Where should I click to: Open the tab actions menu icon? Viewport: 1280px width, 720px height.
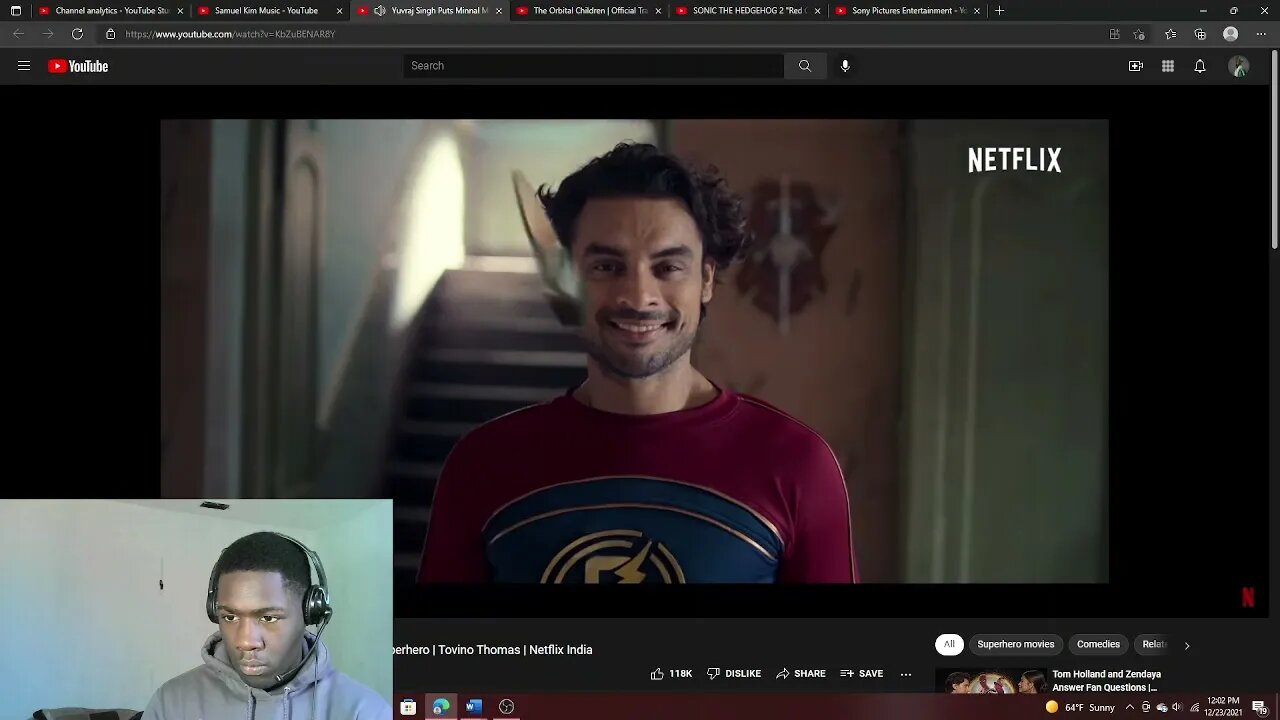15,11
